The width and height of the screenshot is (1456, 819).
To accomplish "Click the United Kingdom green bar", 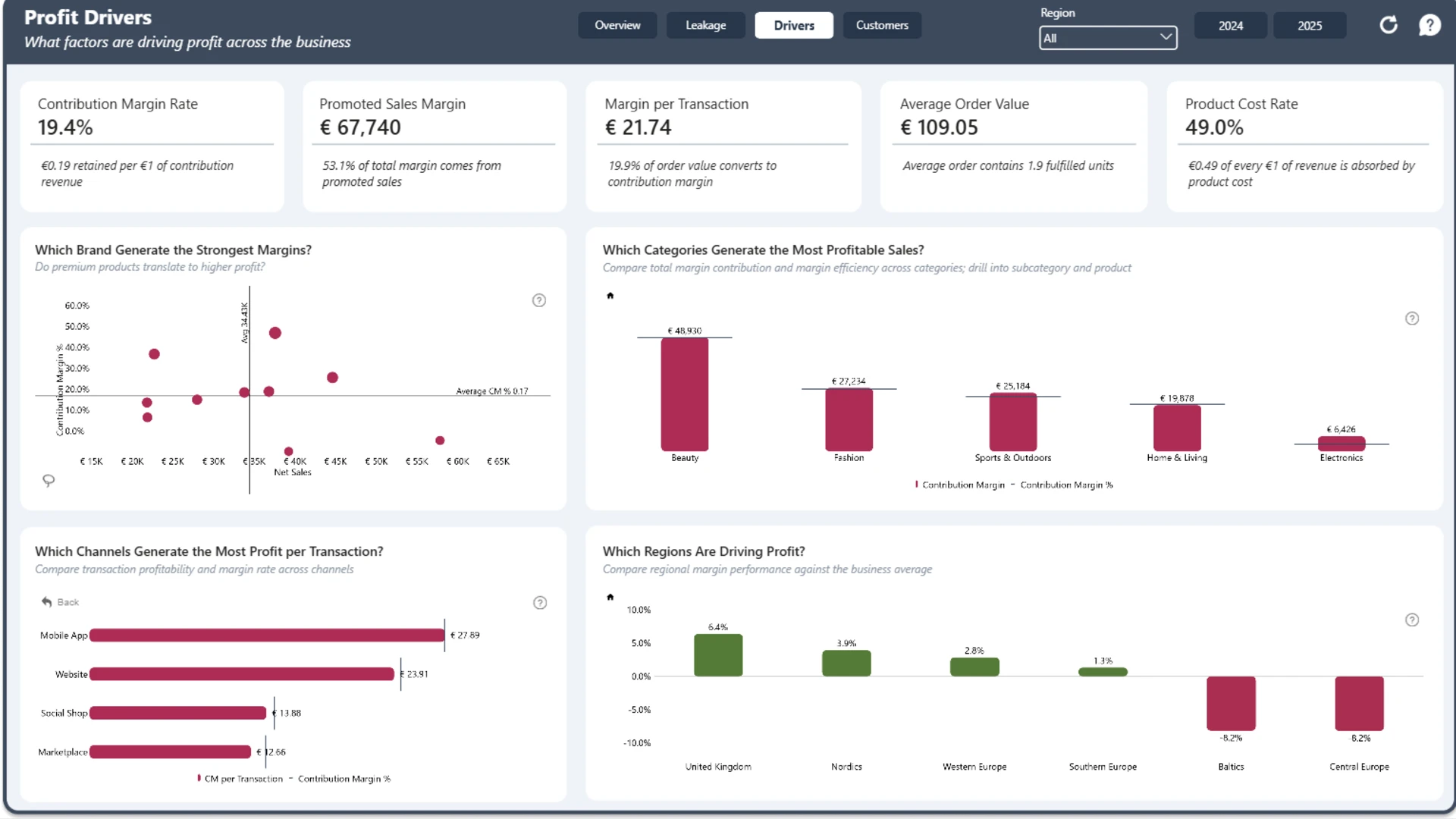I will (x=718, y=655).
